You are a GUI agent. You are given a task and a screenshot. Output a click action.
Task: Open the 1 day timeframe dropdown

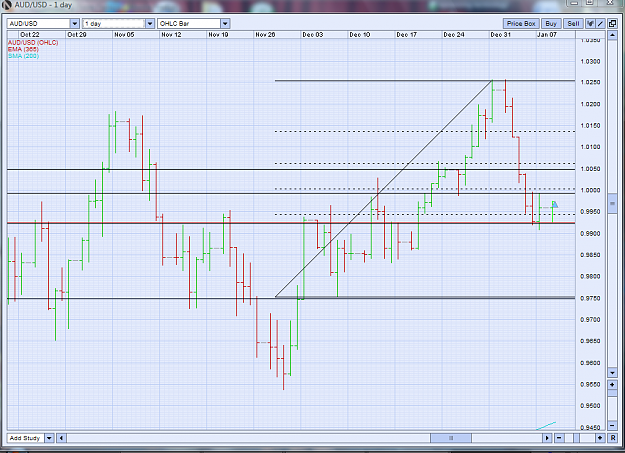[118, 24]
